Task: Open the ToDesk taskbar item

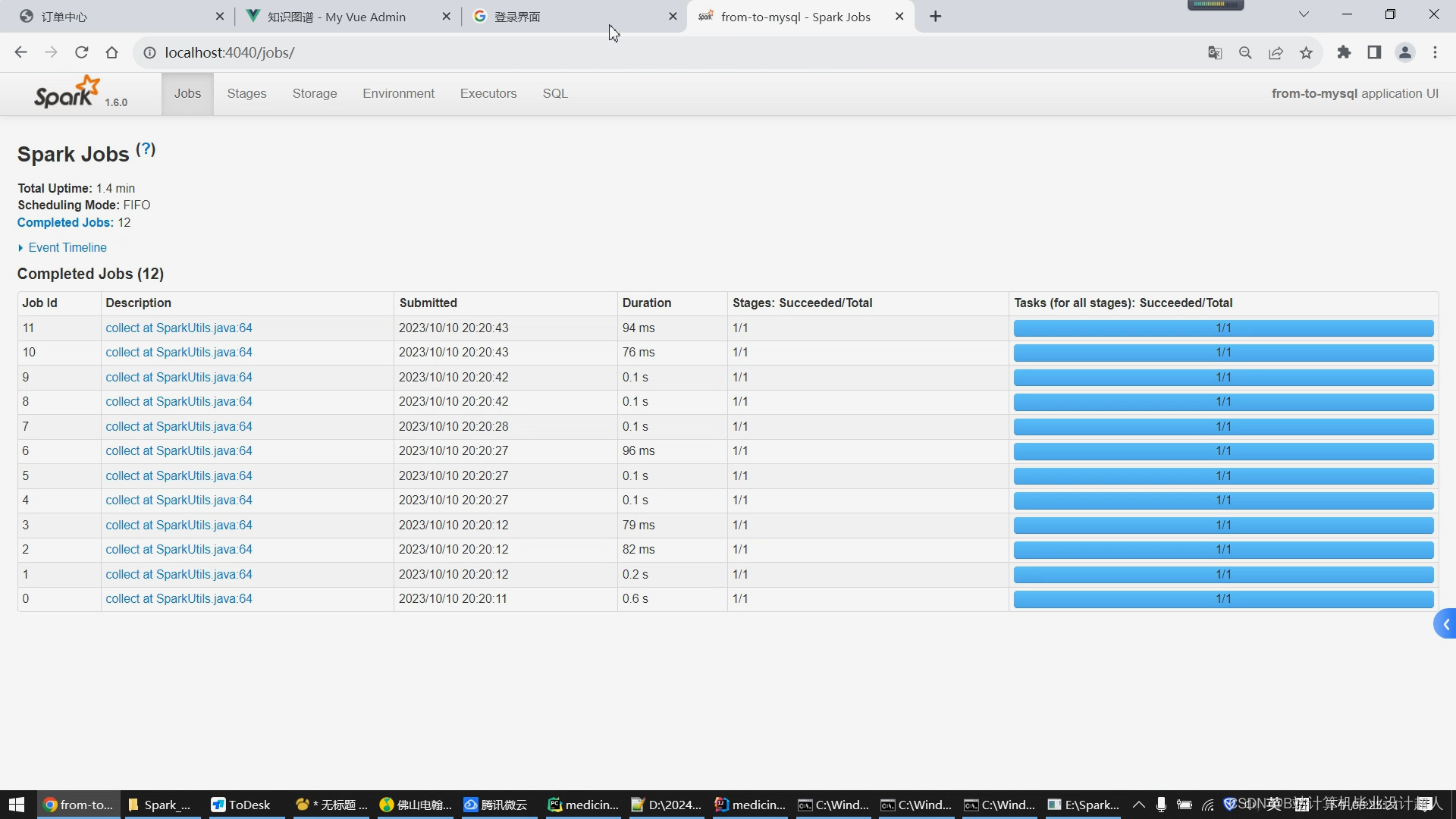Action: (x=241, y=805)
